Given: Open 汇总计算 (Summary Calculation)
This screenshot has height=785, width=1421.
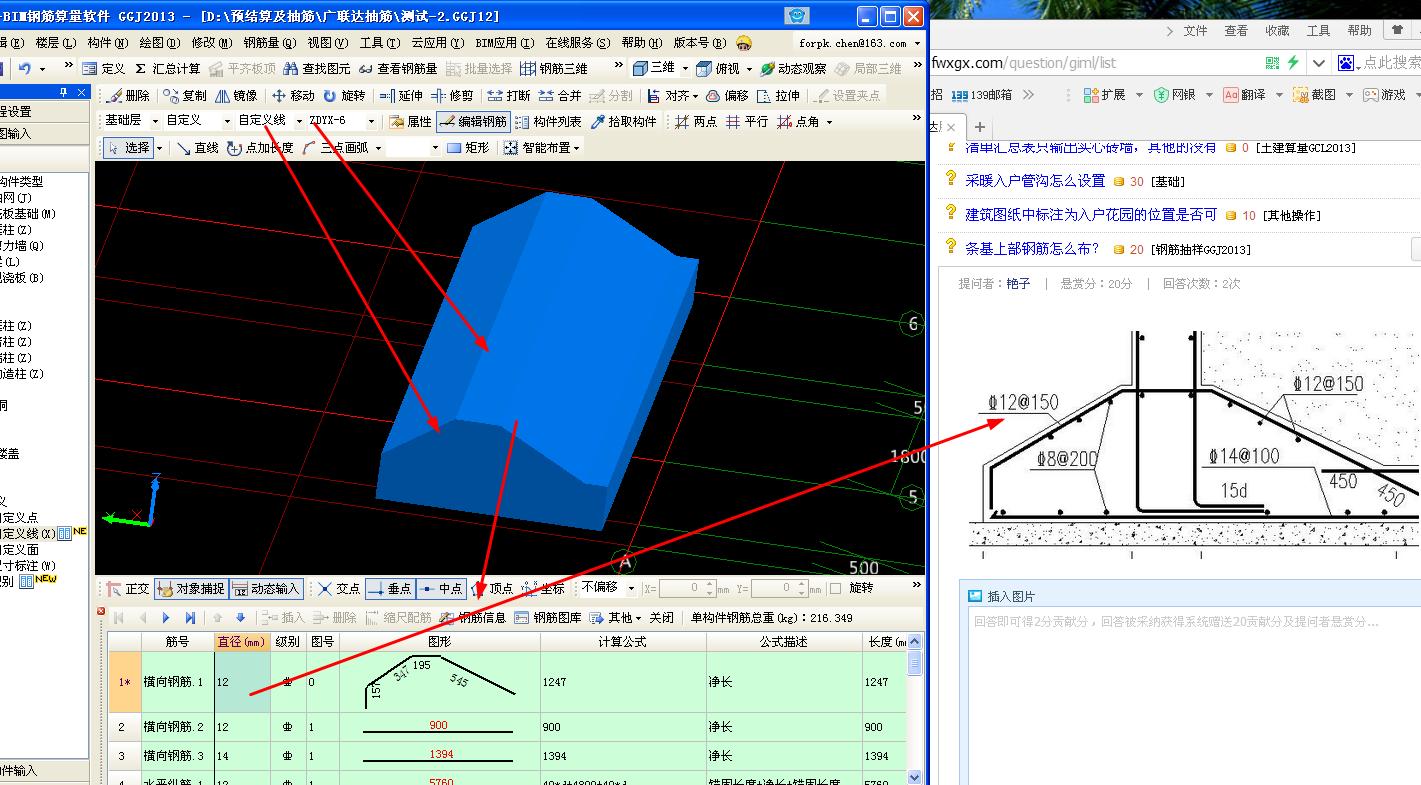Looking at the screenshot, I should point(167,69).
